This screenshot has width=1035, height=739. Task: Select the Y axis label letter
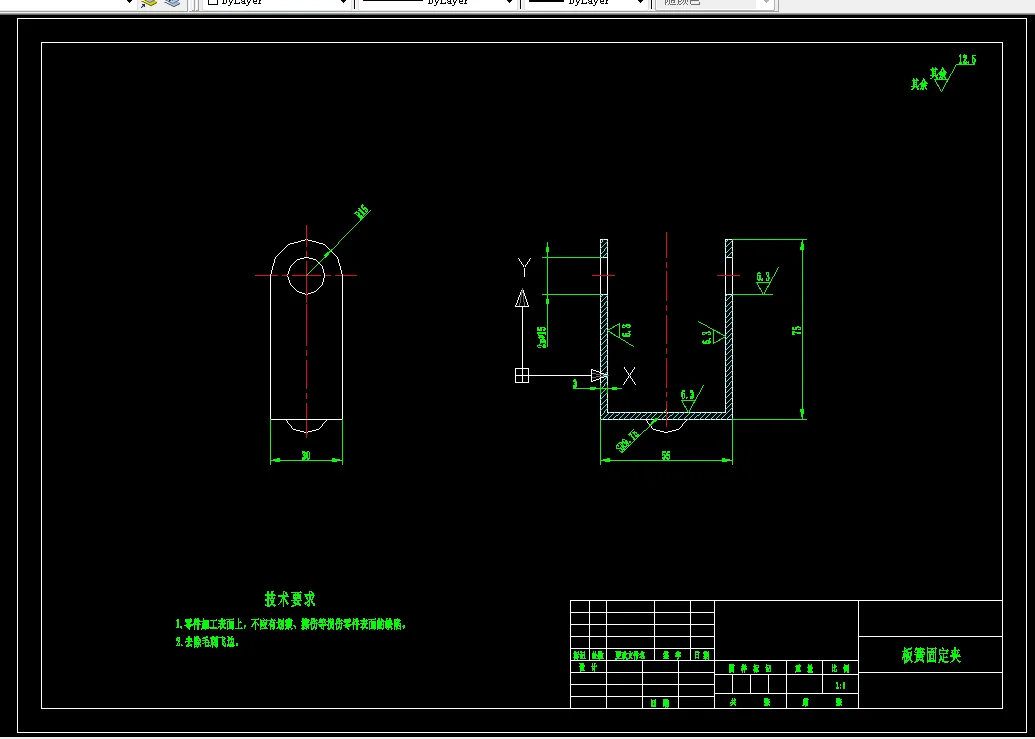524,268
